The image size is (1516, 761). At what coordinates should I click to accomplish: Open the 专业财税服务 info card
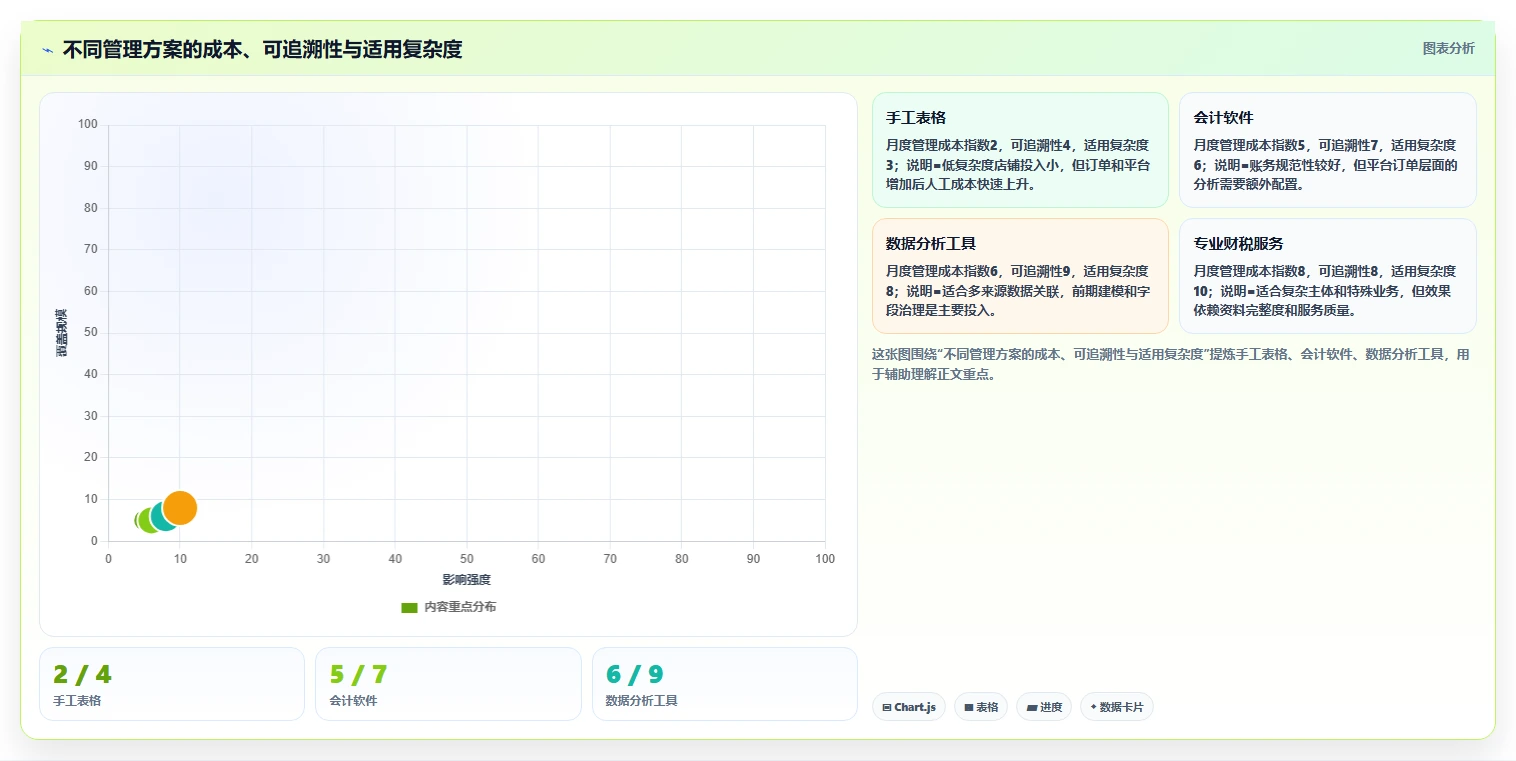tap(1327, 276)
